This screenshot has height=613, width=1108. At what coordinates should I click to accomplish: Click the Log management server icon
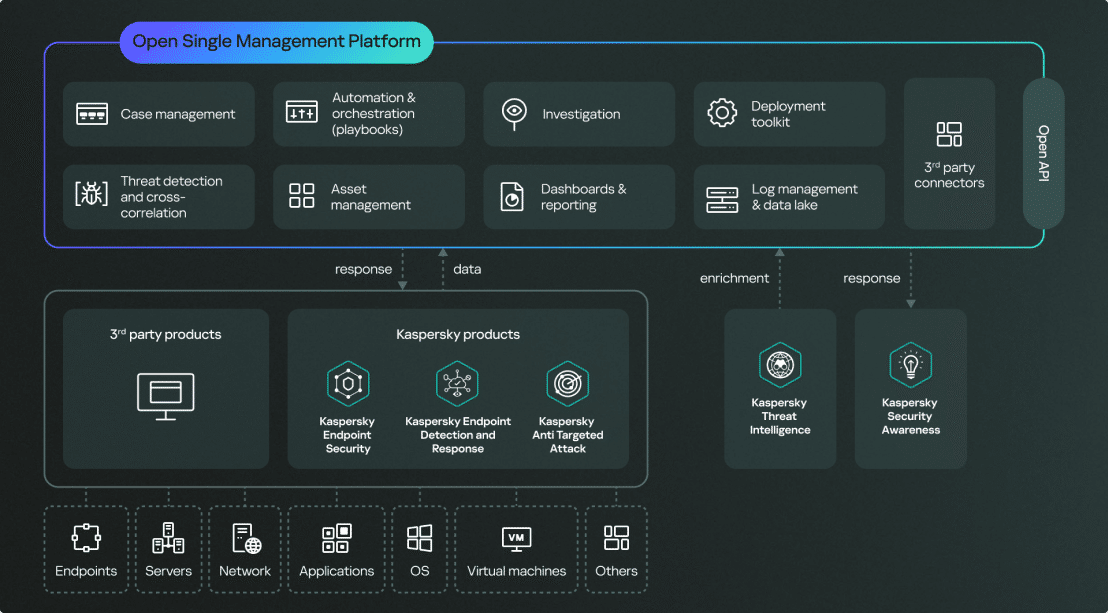point(722,199)
